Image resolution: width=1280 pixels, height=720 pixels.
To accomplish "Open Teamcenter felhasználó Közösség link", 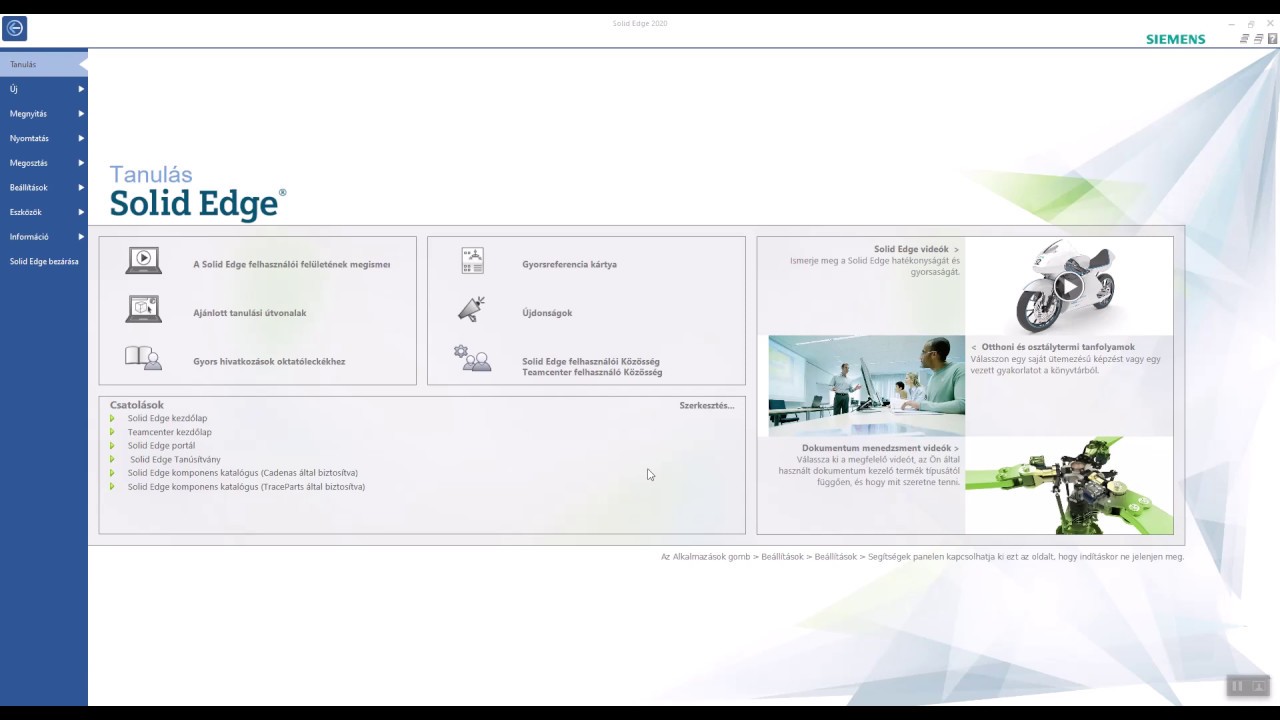I will click(x=592, y=373).
